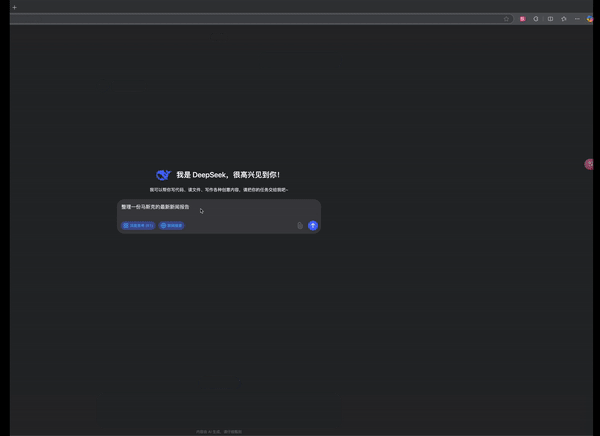Screen dimensions: 600x436
Task: Add this page to favorites via star icon
Action: [x=506, y=19]
